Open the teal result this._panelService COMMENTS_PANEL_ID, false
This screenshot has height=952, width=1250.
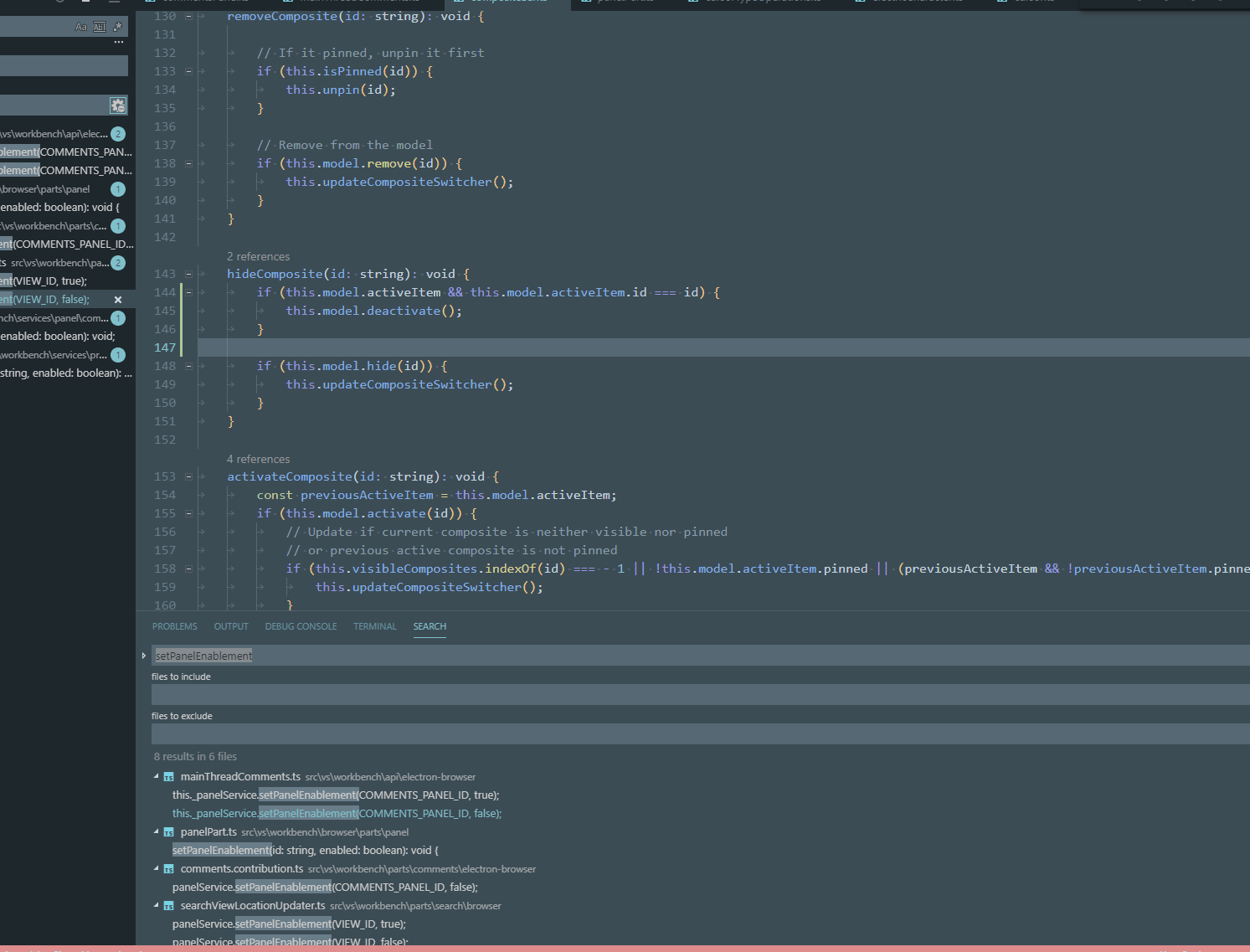[x=337, y=814]
